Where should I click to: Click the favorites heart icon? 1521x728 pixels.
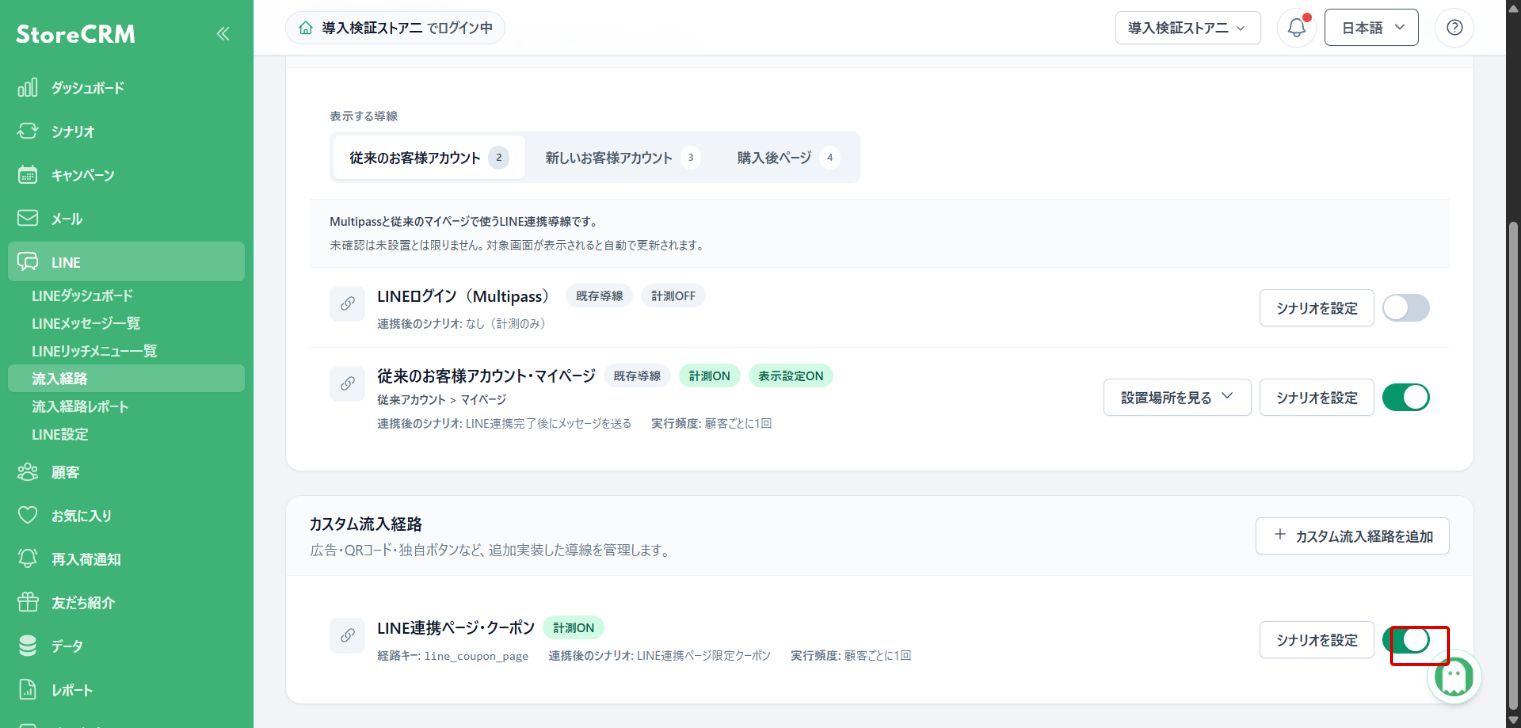(28, 515)
